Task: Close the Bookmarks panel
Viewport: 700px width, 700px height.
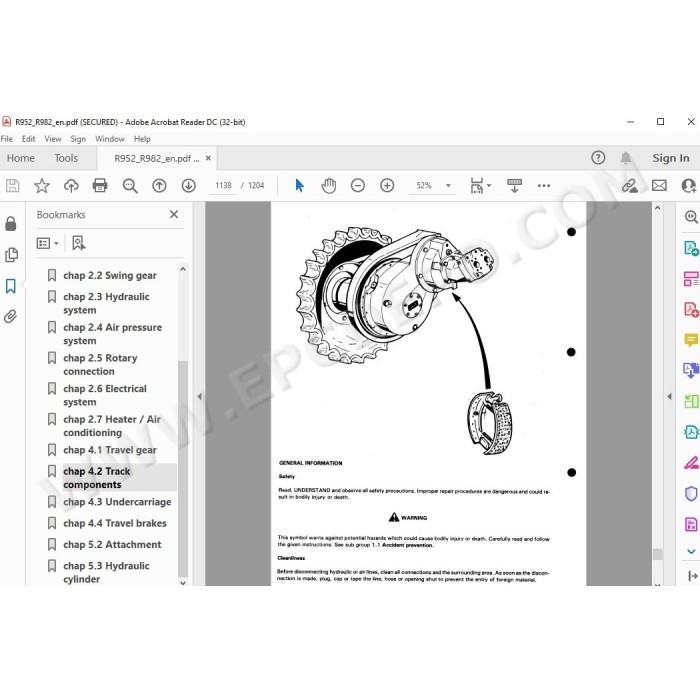Action: coord(174,214)
